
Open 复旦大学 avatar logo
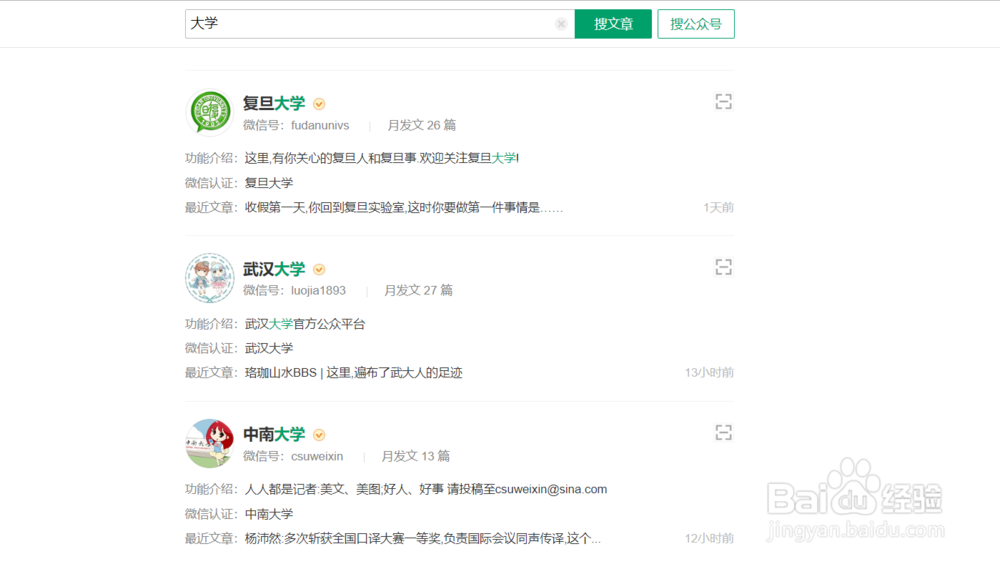[210, 112]
